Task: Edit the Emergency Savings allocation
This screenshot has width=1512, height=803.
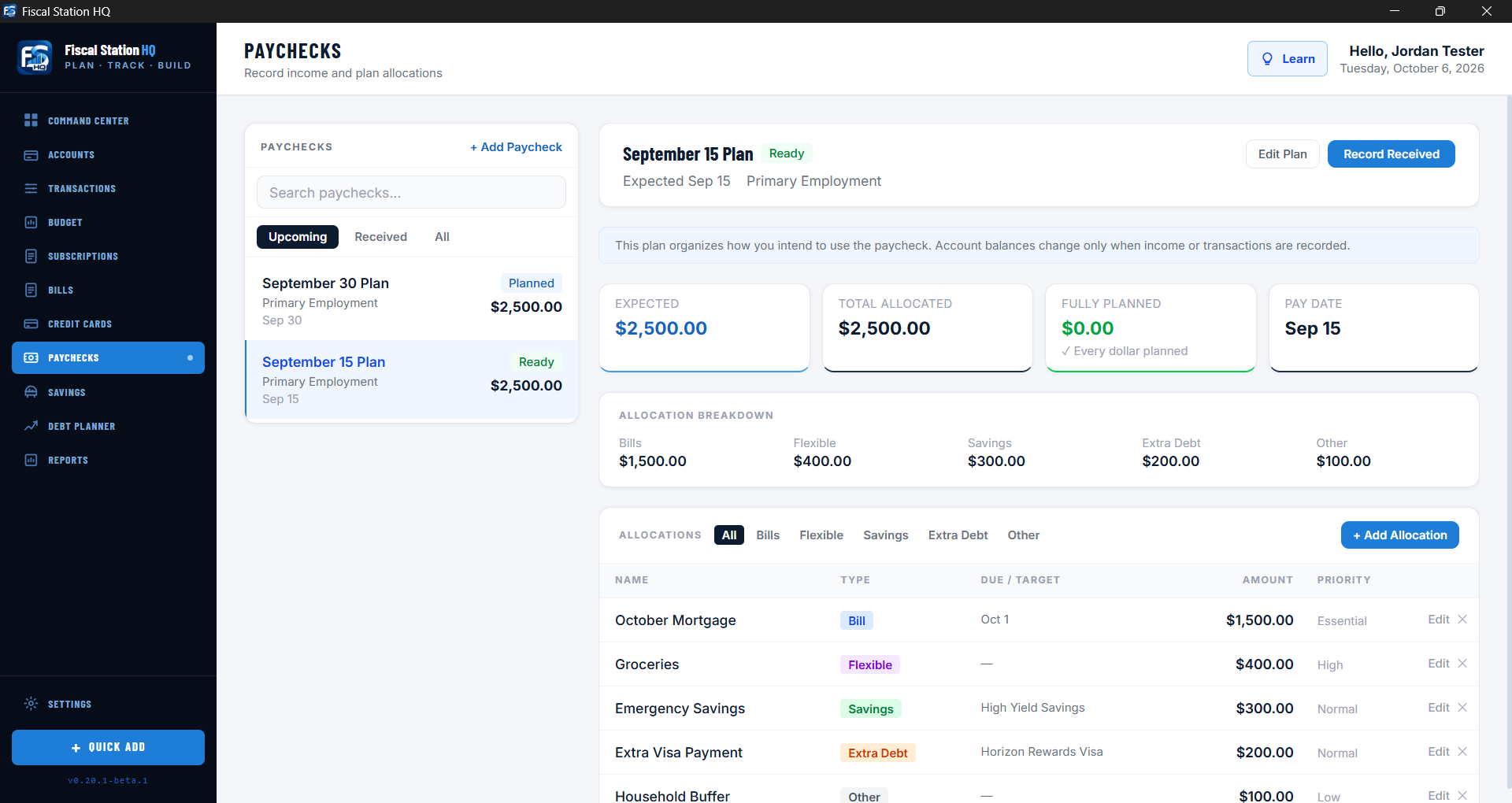Action: pyautogui.click(x=1438, y=708)
